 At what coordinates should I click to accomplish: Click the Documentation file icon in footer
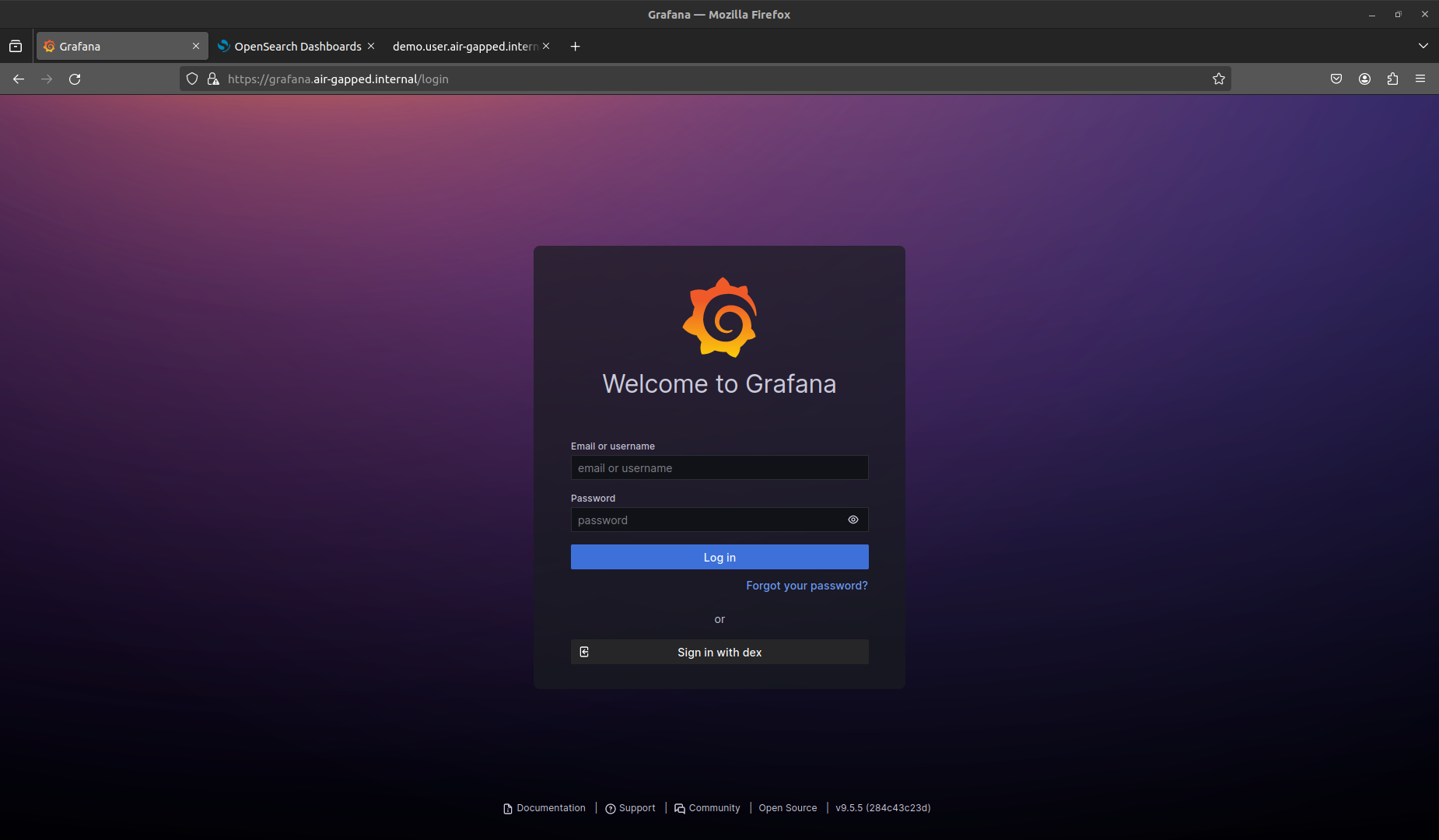508,809
